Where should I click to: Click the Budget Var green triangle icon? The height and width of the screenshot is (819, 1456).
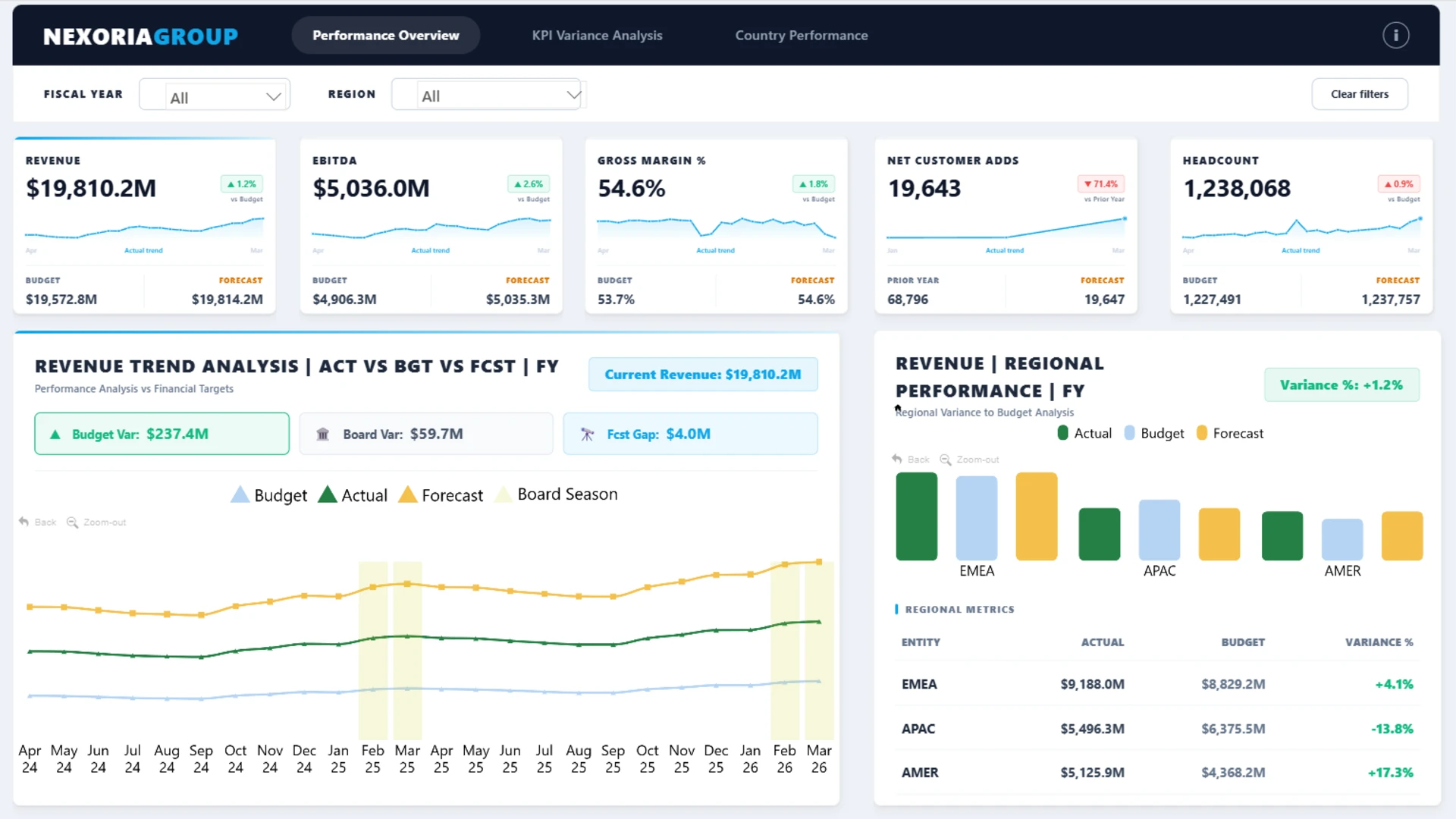click(55, 435)
